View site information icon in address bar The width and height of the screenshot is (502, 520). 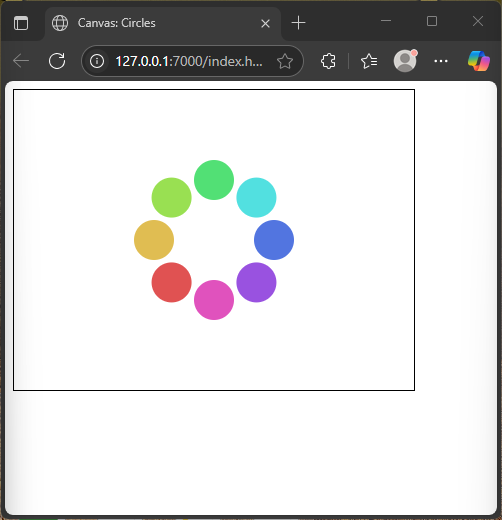tap(97, 61)
